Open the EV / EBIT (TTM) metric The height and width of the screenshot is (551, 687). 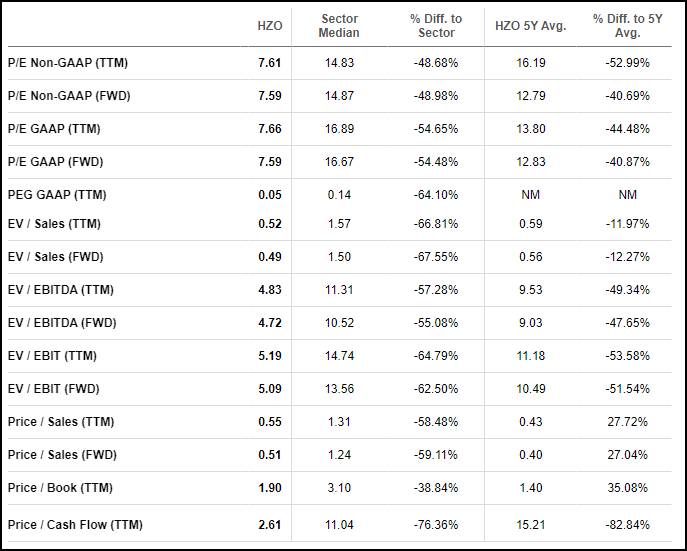(52, 356)
